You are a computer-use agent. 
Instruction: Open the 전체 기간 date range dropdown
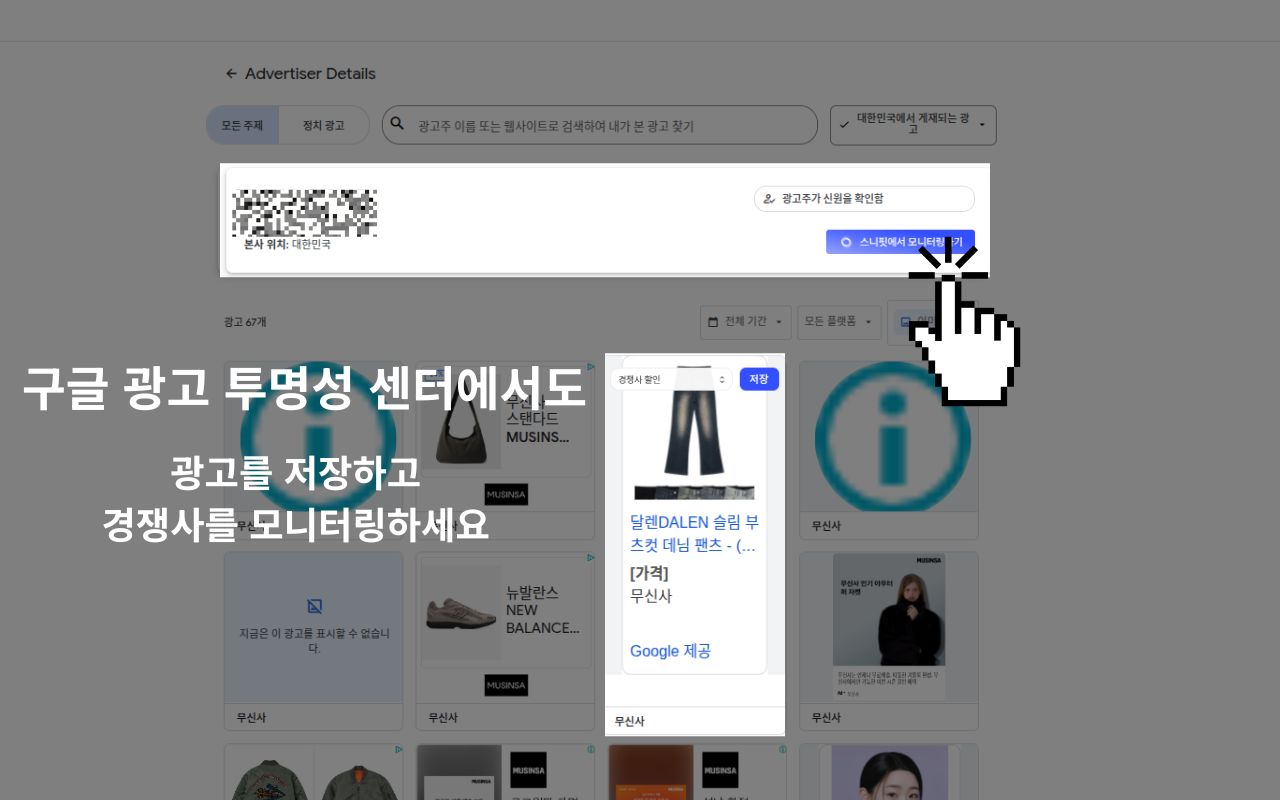[x=746, y=322]
